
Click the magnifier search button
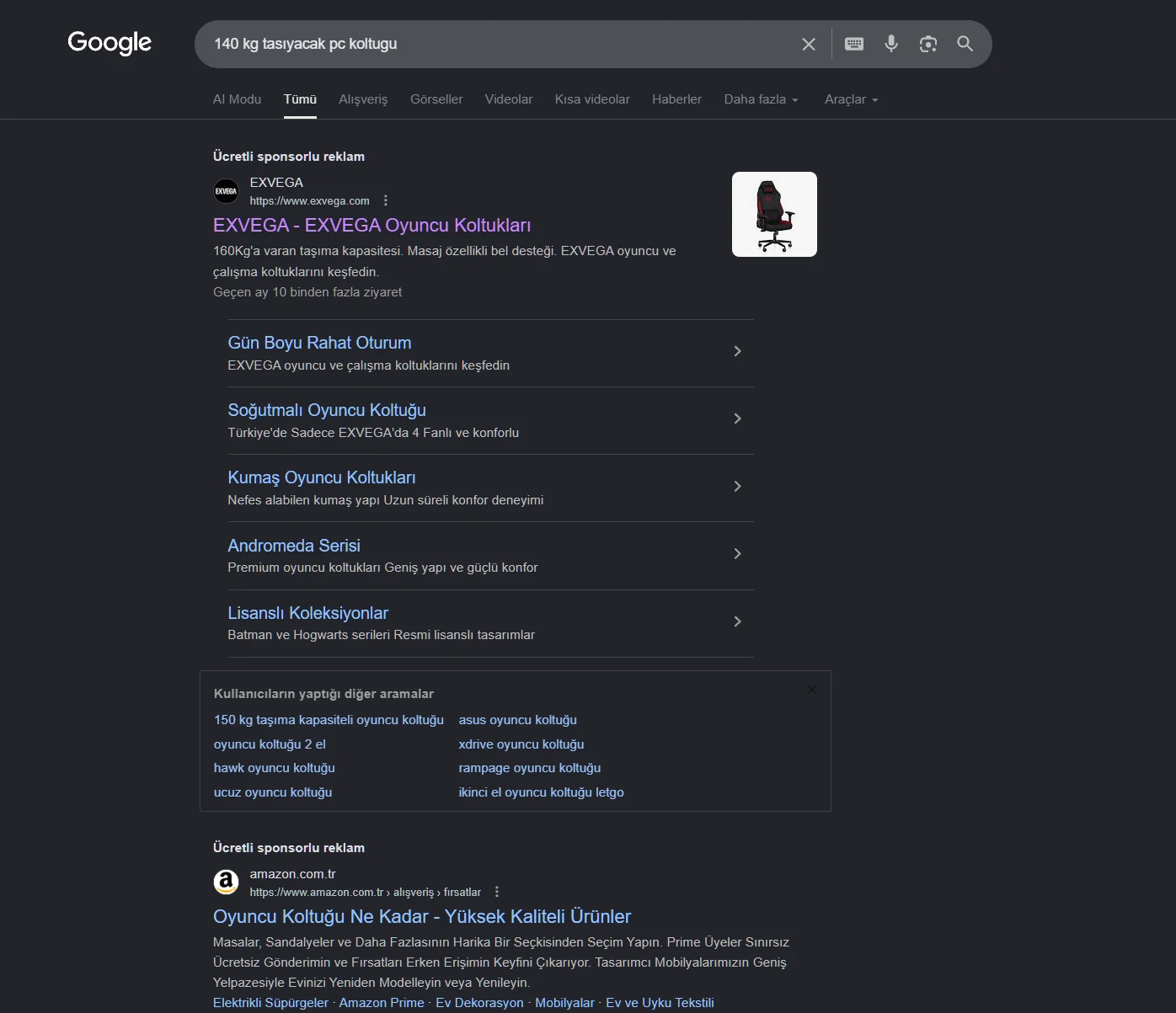click(965, 44)
